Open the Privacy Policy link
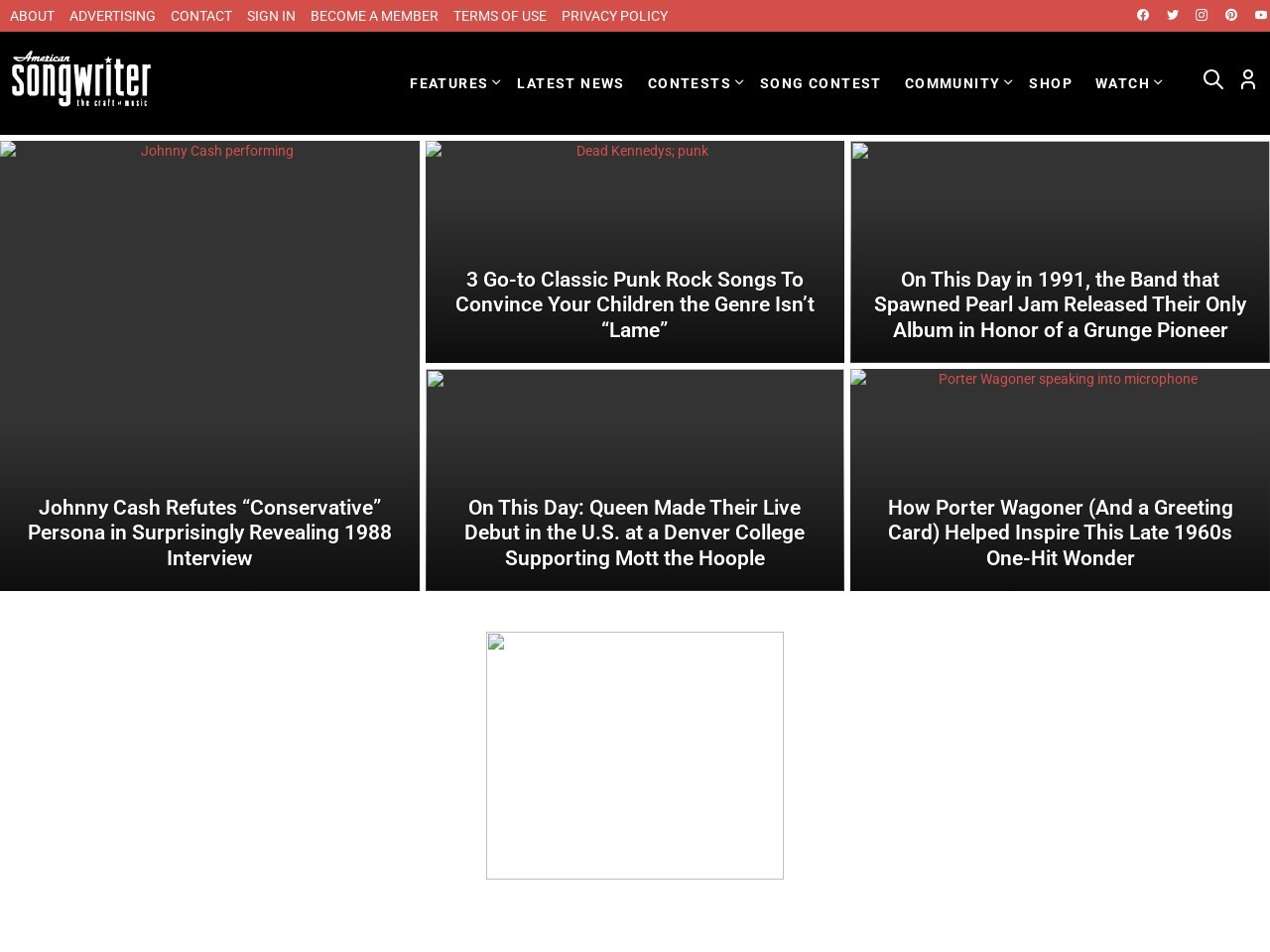The width and height of the screenshot is (1270, 952). coord(614,16)
